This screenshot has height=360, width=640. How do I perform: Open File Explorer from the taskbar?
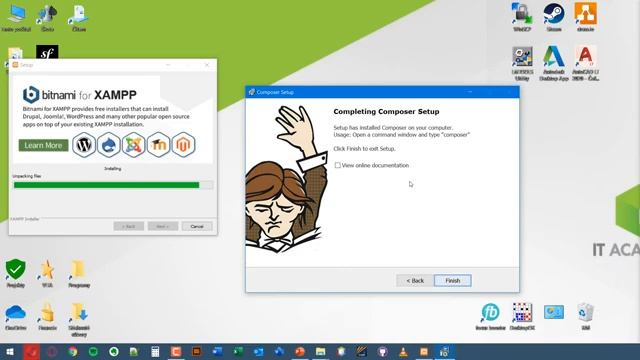tap(320, 352)
